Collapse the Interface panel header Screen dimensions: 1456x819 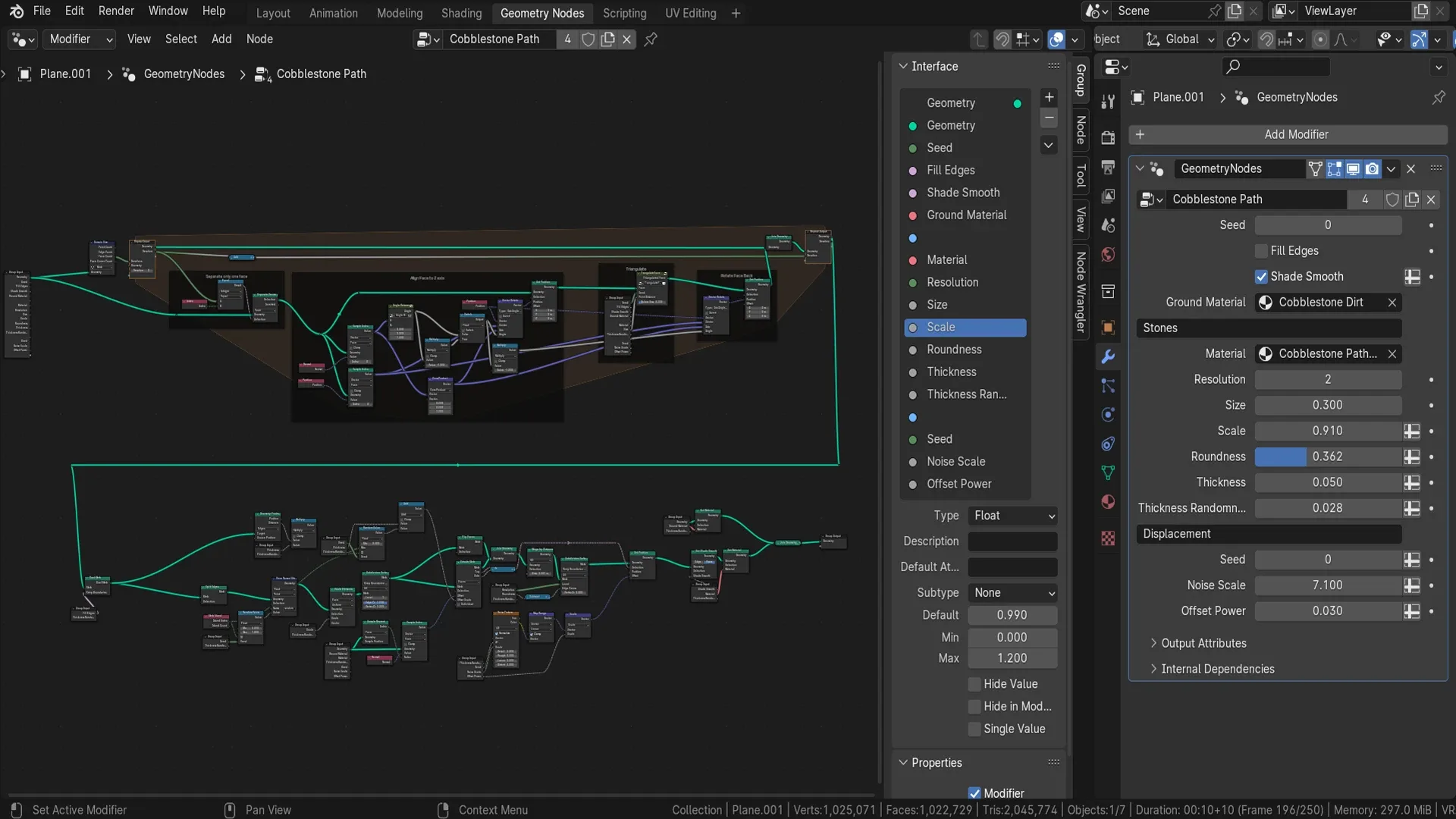pyautogui.click(x=902, y=66)
